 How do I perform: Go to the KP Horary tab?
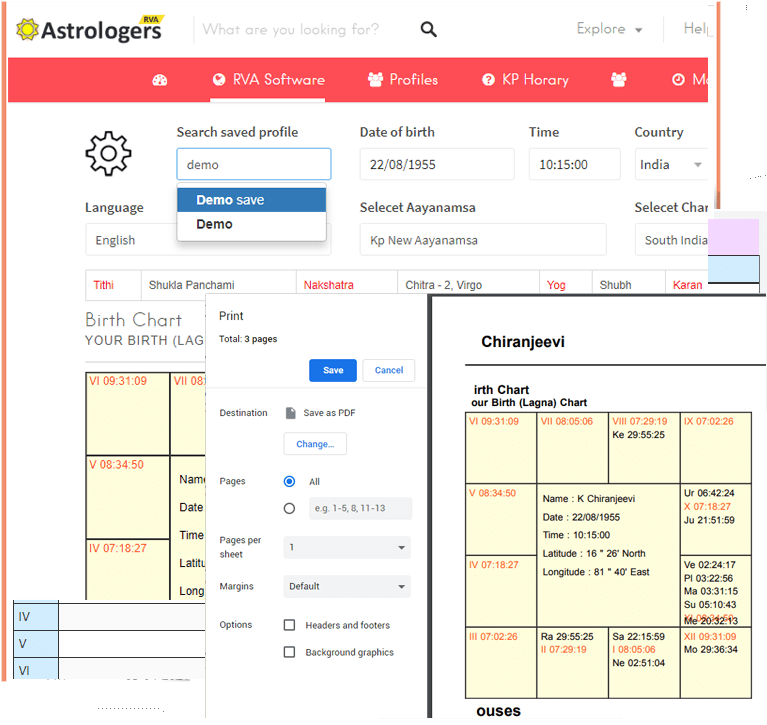pyautogui.click(x=525, y=80)
